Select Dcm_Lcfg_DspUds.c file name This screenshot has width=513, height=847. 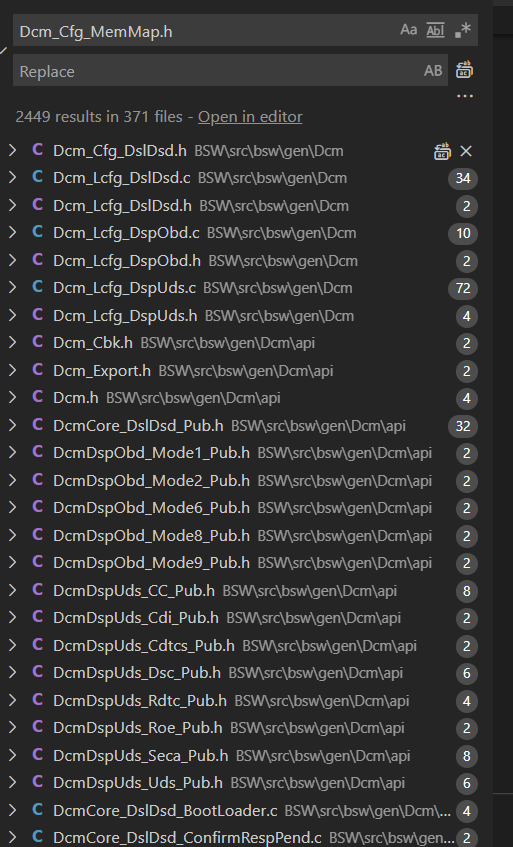click(124, 288)
